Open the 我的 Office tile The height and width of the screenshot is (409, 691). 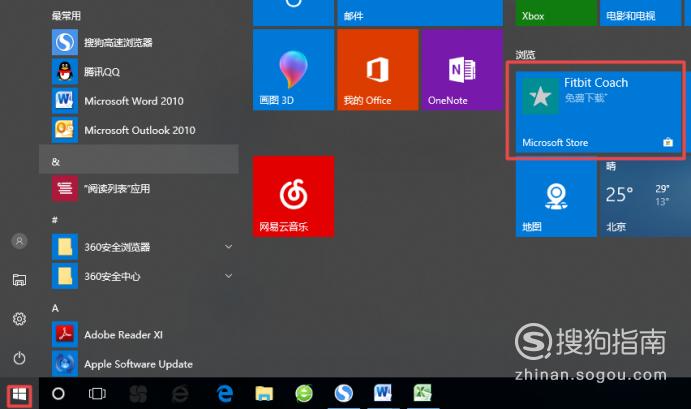tap(378, 70)
